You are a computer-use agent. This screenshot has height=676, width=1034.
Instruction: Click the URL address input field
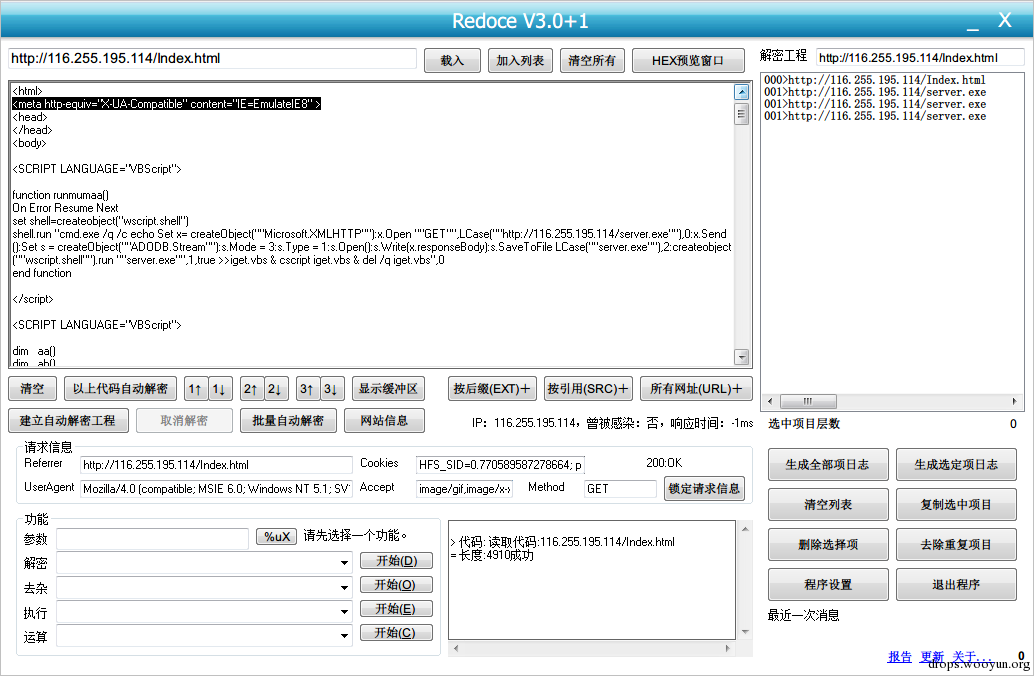point(212,59)
